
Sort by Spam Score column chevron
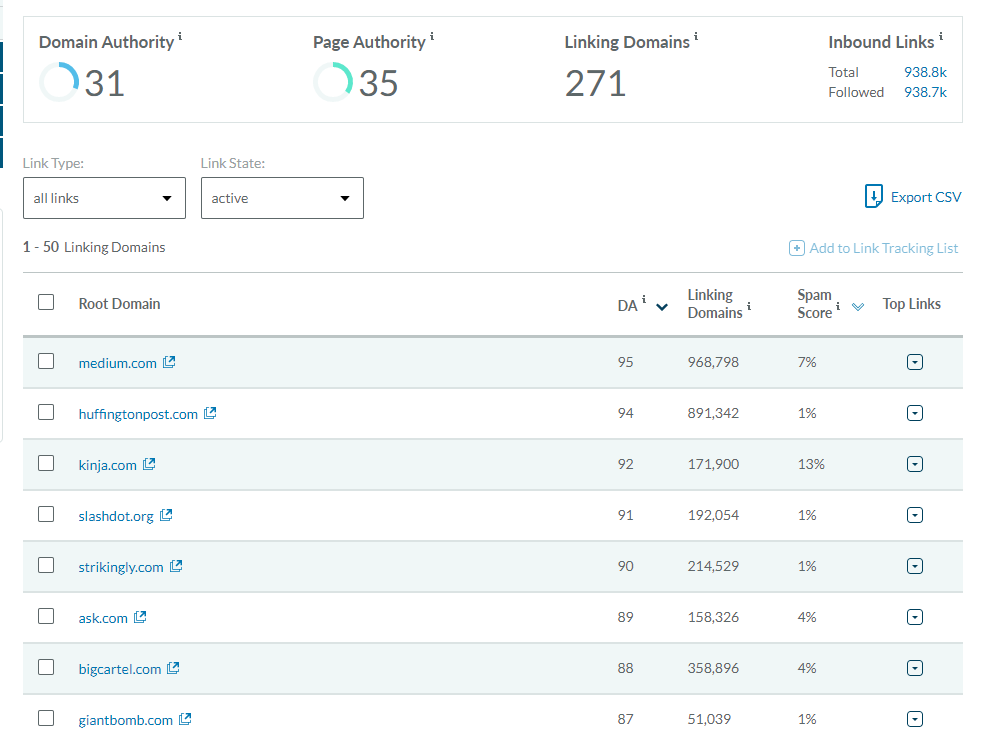pyautogui.click(x=857, y=307)
